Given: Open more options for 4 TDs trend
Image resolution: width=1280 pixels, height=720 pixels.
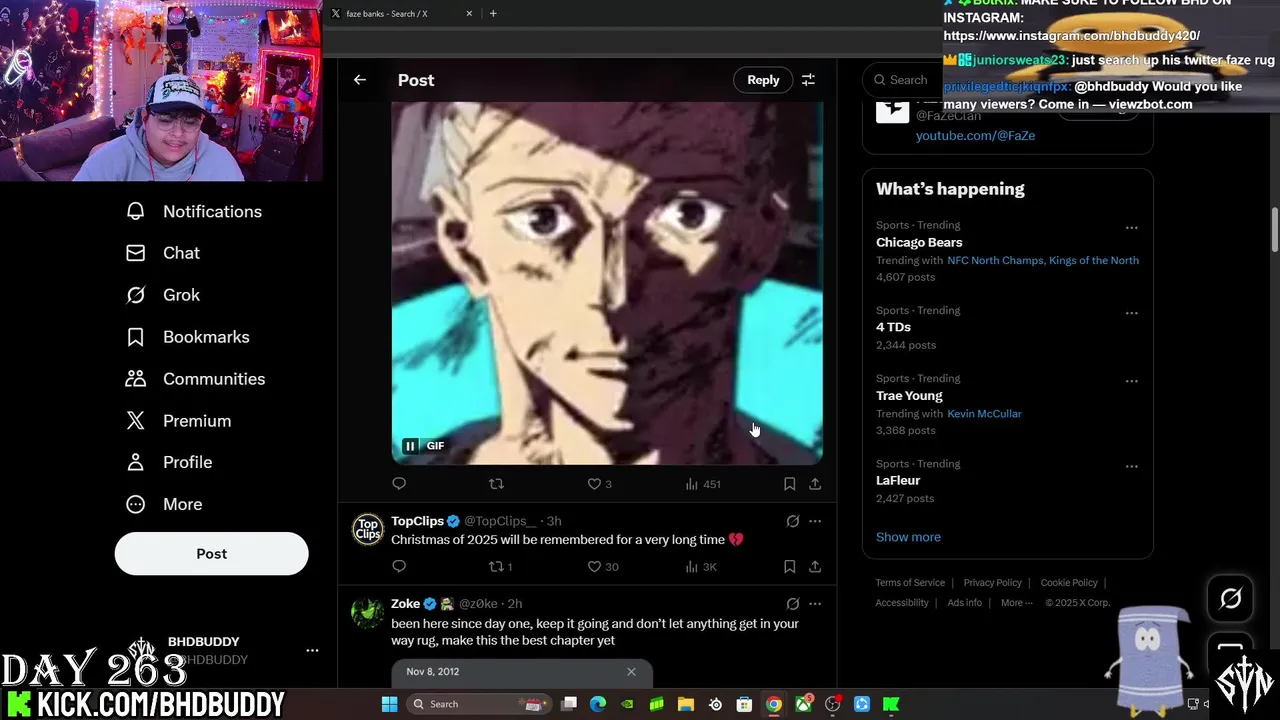Looking at the screenshot, I should 1131,313.
